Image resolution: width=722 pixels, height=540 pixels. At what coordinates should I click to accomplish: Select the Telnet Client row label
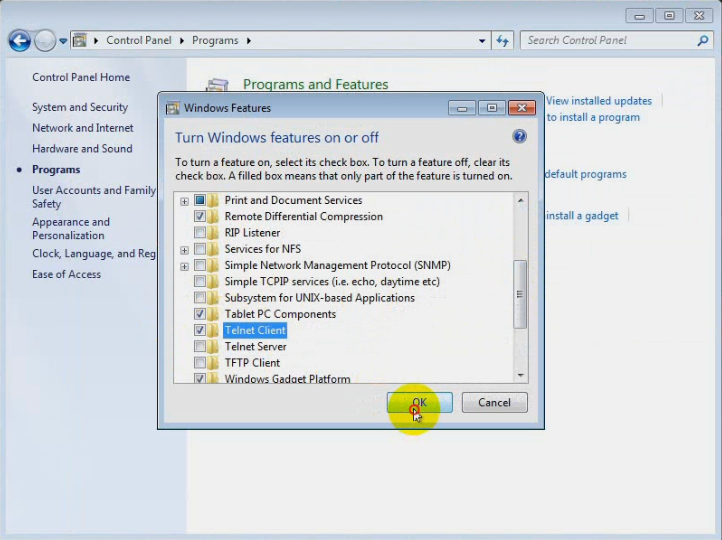pos(255,330)
